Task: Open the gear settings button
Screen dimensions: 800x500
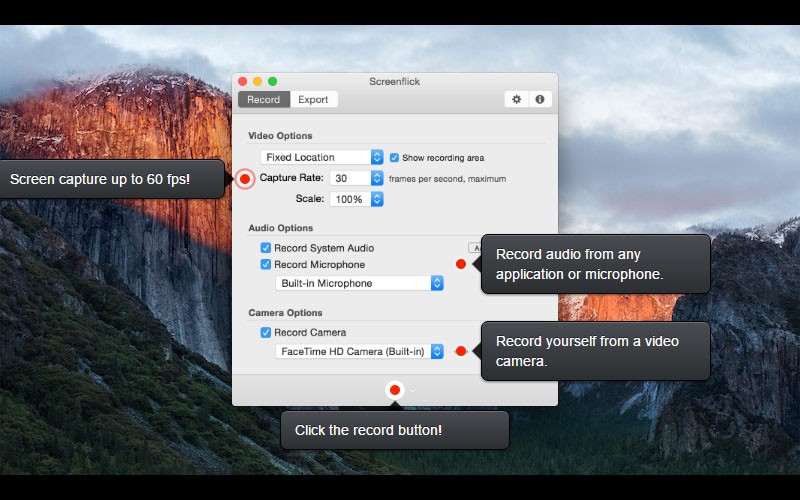Action: tap(516, 99)
